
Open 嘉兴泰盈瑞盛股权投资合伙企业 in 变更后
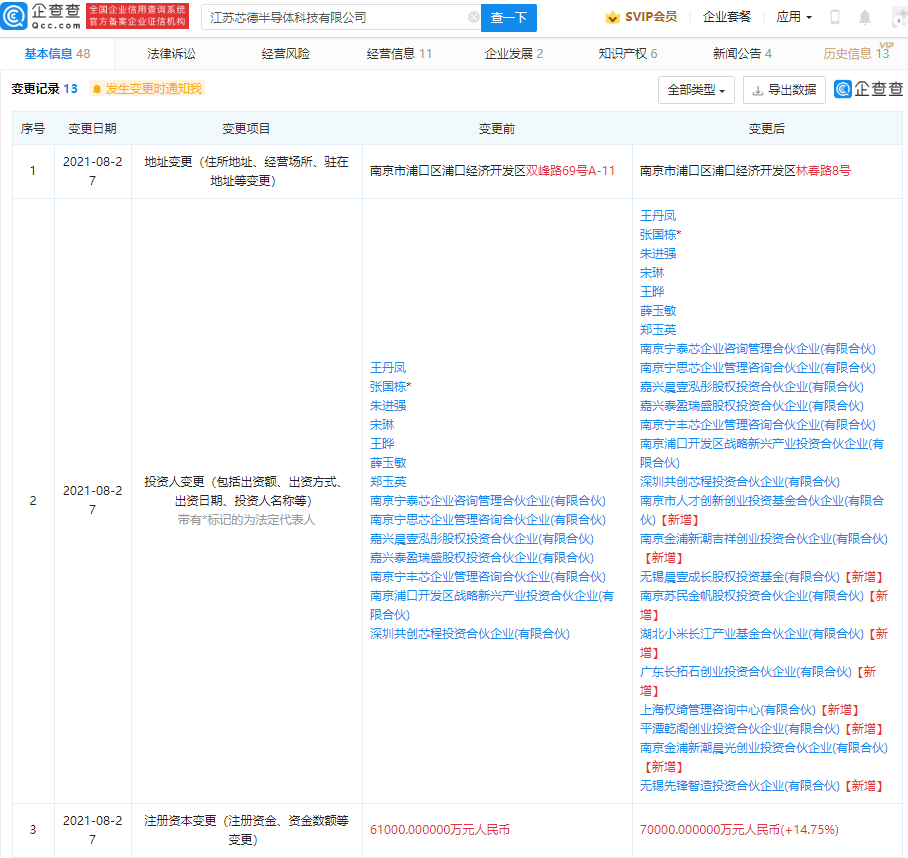752,406
